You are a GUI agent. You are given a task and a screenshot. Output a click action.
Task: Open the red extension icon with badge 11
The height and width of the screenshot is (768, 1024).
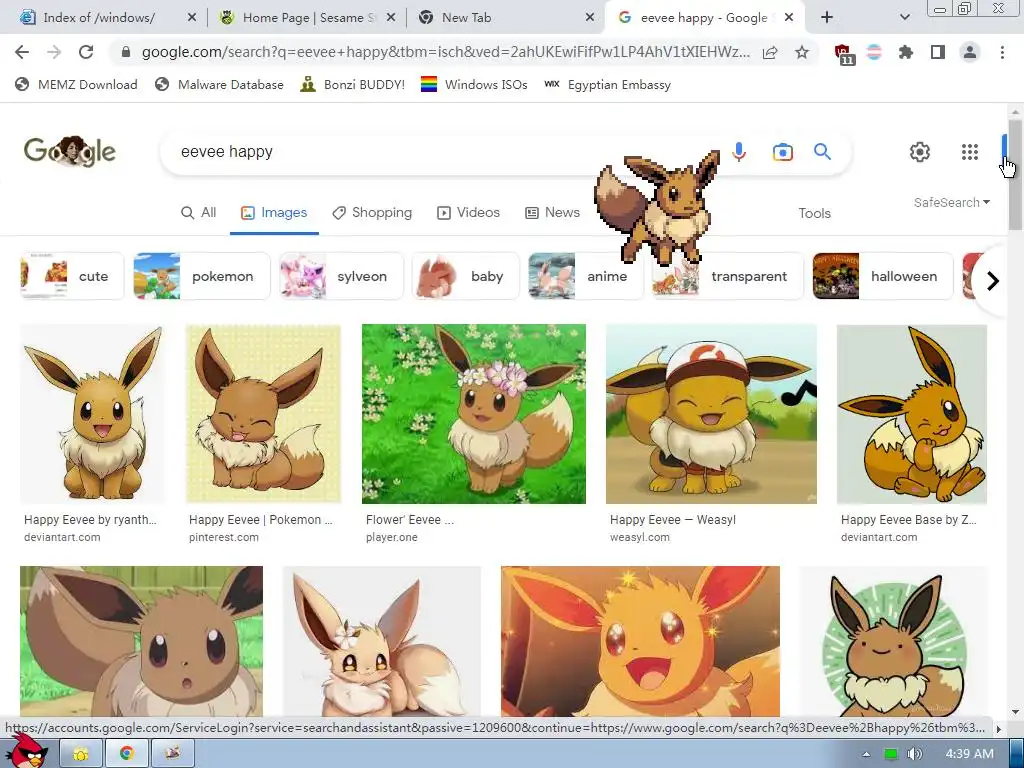click(844, 54)
